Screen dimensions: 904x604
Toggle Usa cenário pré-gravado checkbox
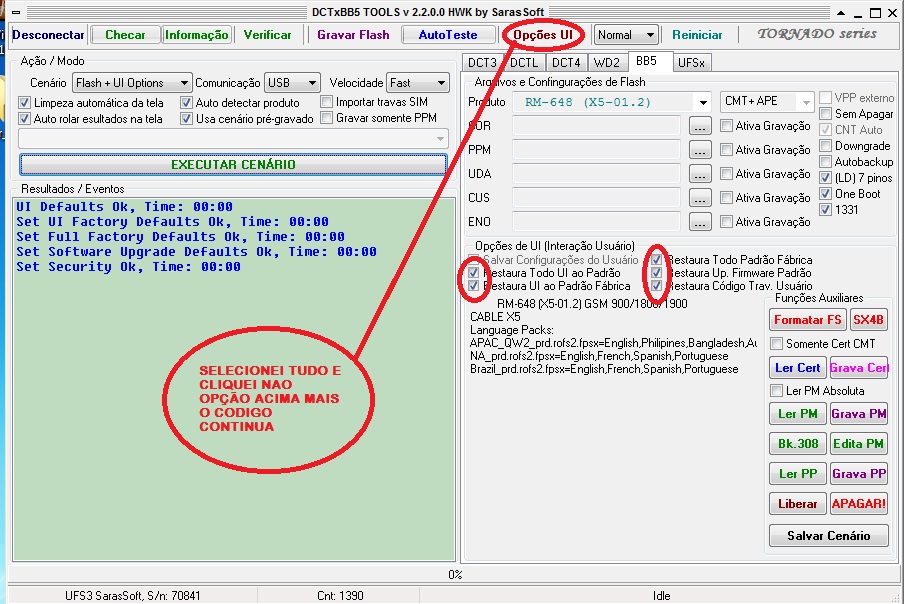[x=186, y=119]
